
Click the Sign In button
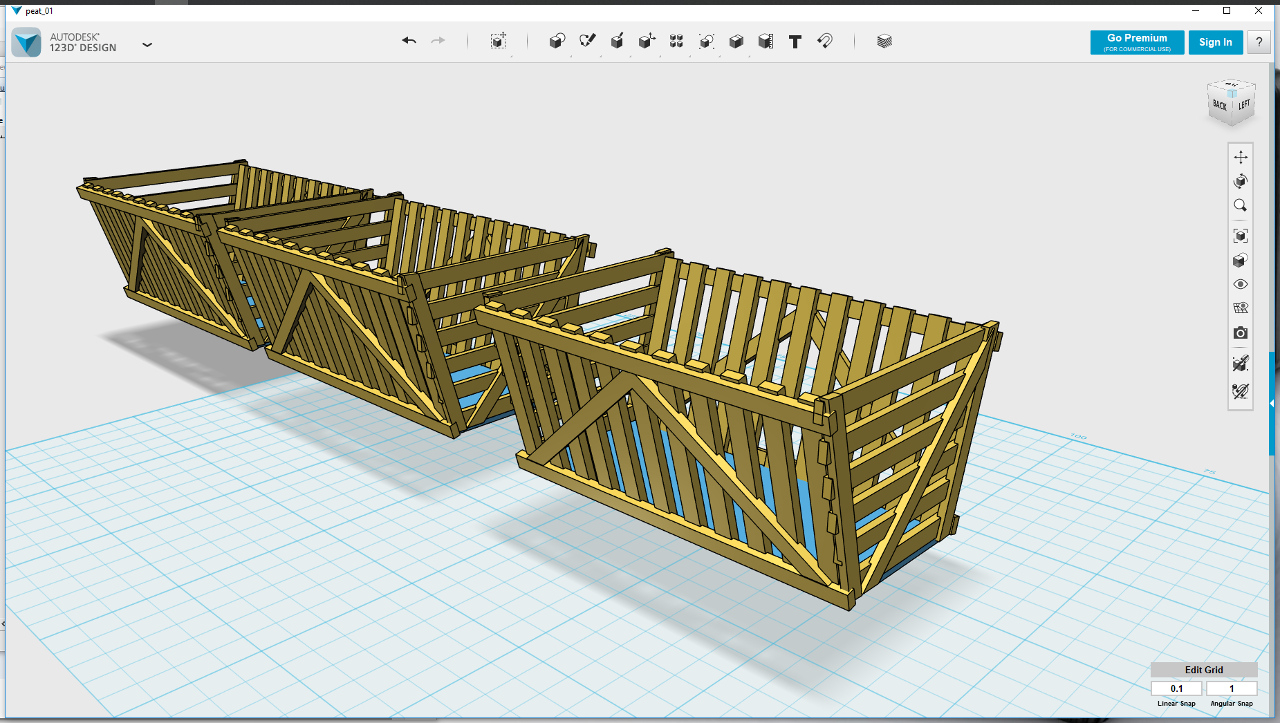(x=1216, y=42)
